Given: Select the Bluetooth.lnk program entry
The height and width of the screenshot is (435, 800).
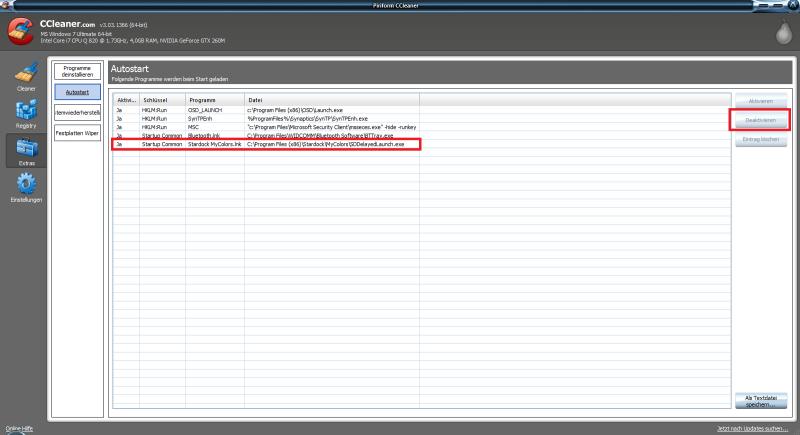Looking at the screenshot, I should coord(204,136).
